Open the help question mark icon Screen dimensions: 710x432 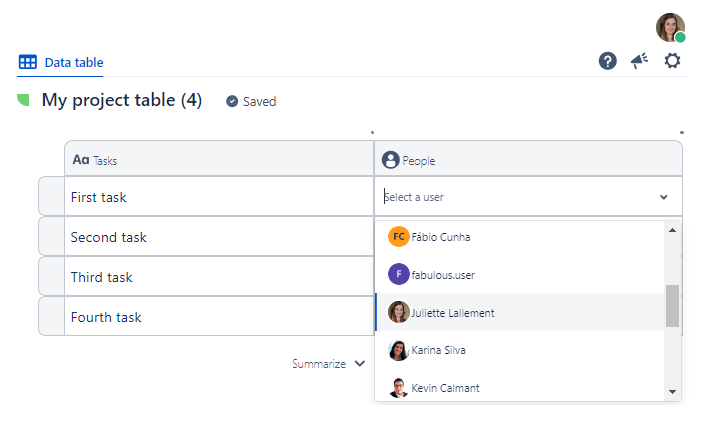click(x=607, y=61)
